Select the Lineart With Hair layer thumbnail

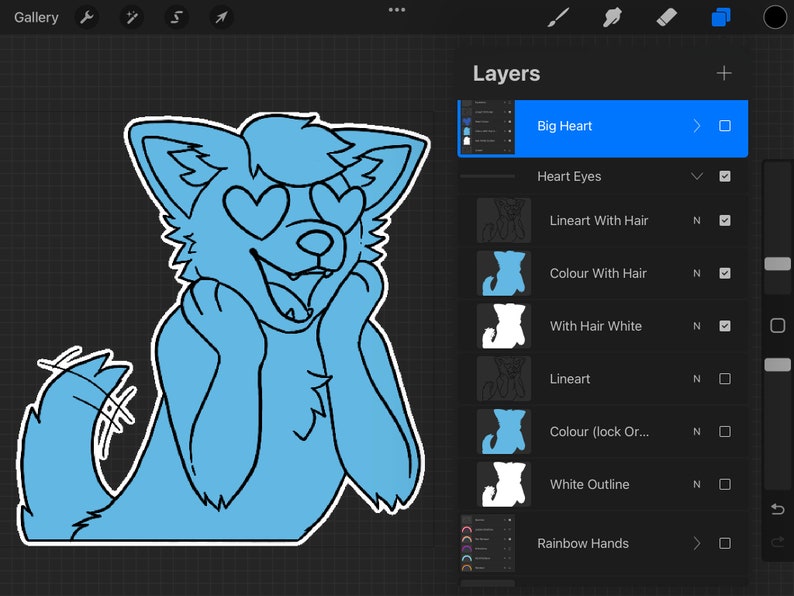click(504, 220)
